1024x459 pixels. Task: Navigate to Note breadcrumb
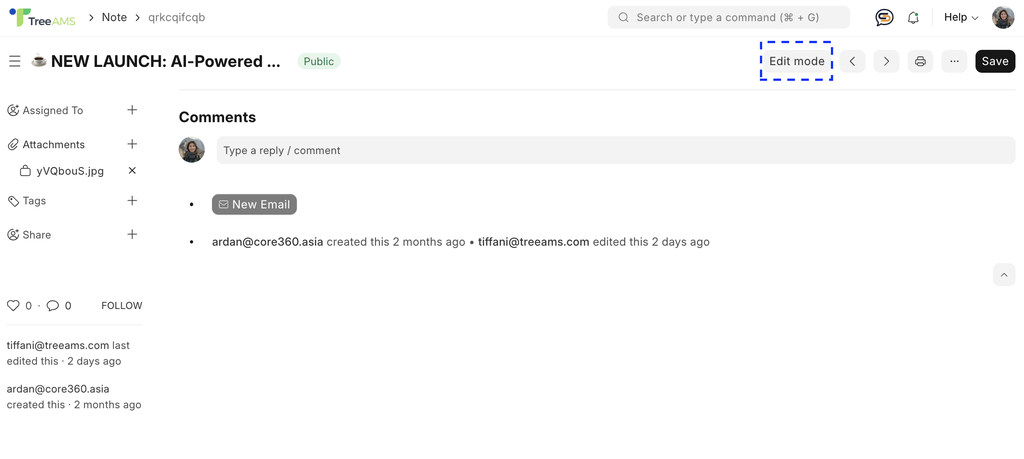coord(114,18)
